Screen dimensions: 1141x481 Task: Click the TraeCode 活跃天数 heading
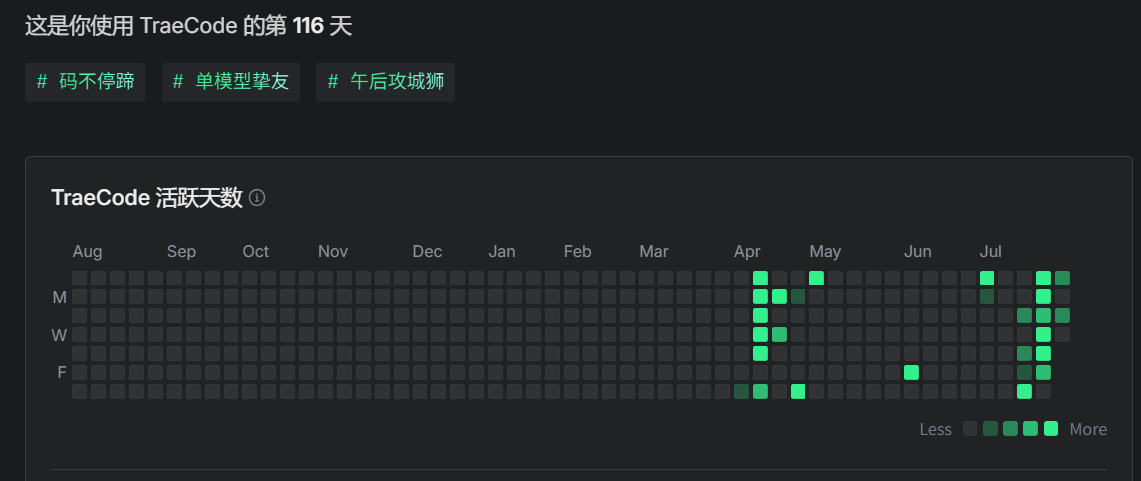coord(147,198)
